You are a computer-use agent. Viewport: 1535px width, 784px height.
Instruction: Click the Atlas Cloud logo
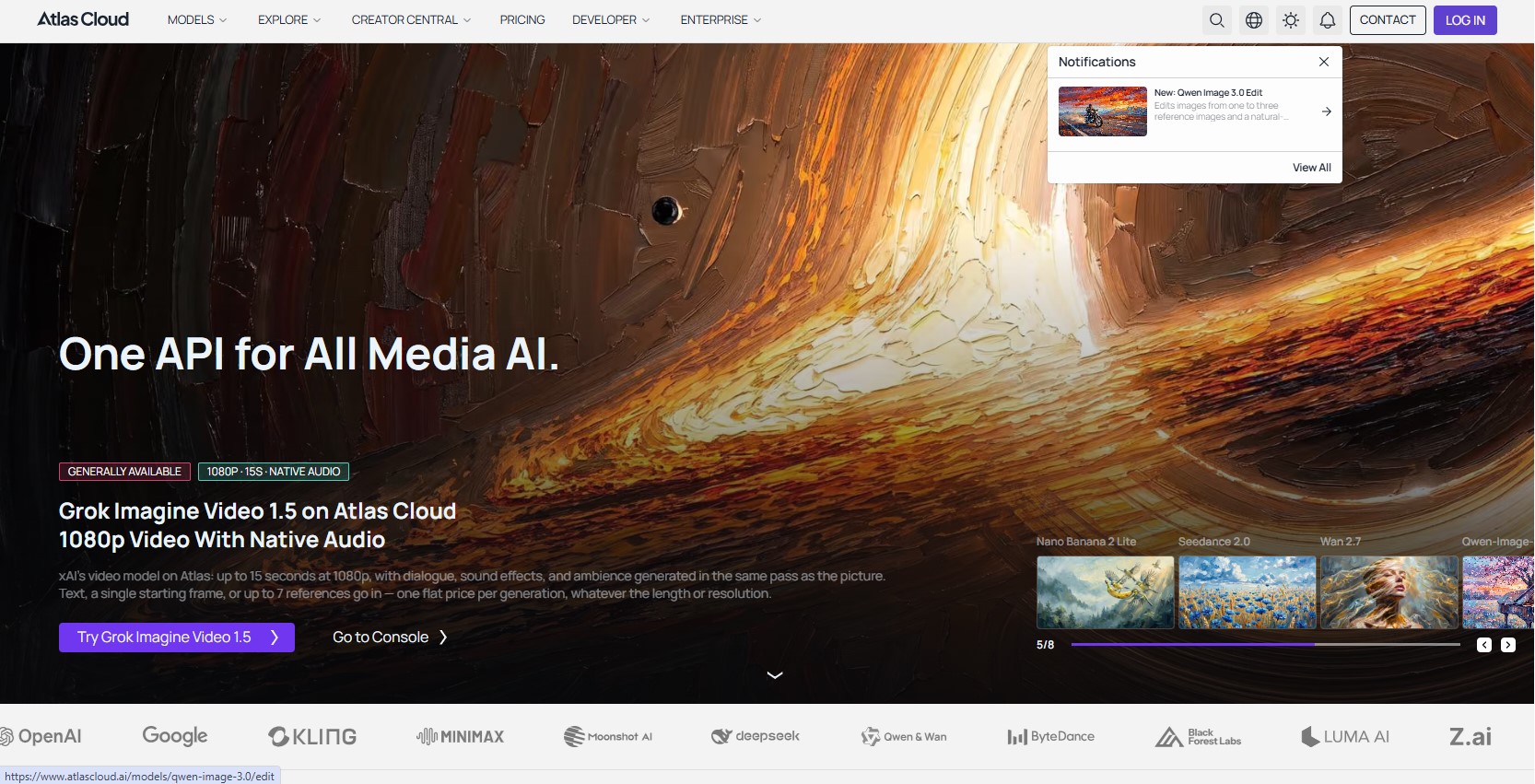tap(83, 19)
